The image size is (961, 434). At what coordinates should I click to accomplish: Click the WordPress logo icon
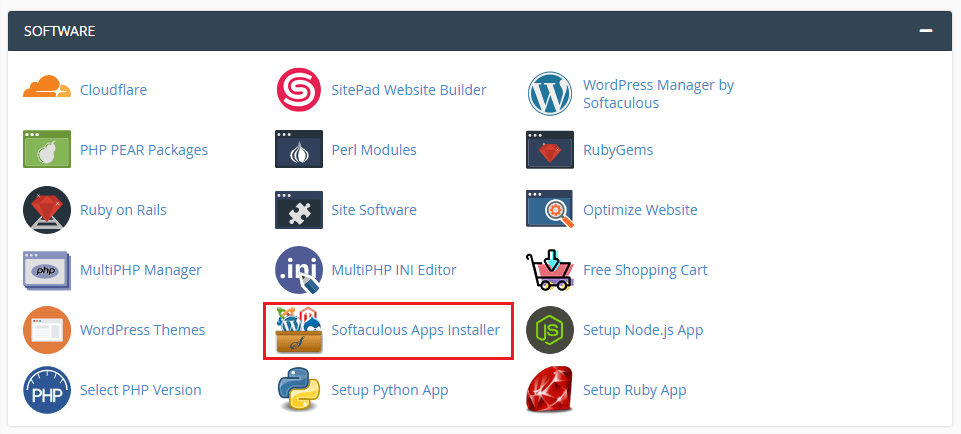550,94
